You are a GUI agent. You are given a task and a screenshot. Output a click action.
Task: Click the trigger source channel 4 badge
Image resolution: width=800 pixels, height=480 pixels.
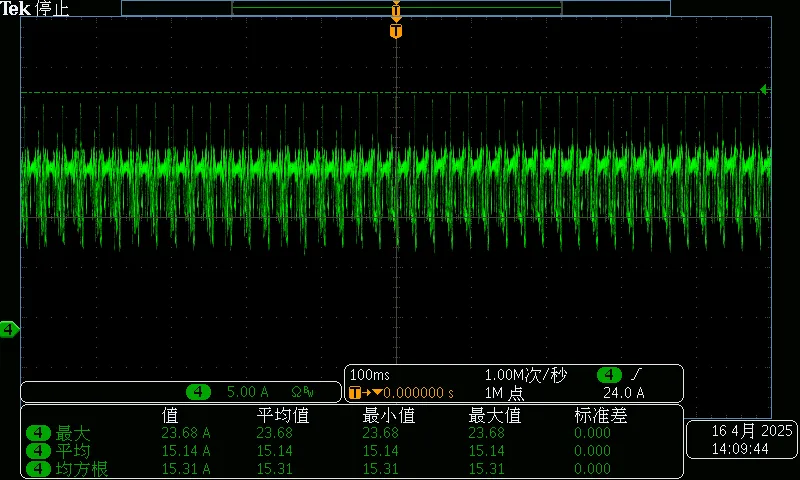point(609,375)
